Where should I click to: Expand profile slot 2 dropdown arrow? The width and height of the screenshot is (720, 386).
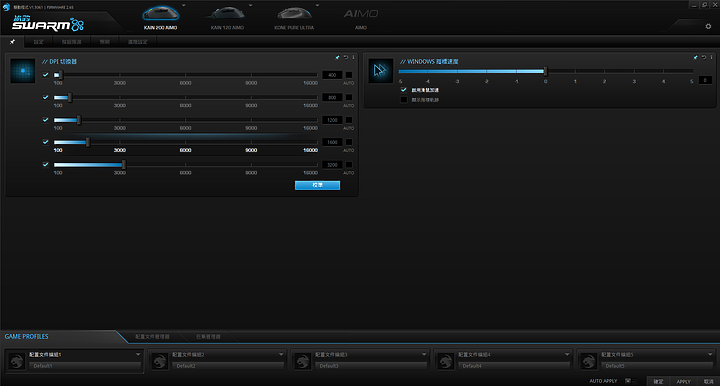coord(281,354)
